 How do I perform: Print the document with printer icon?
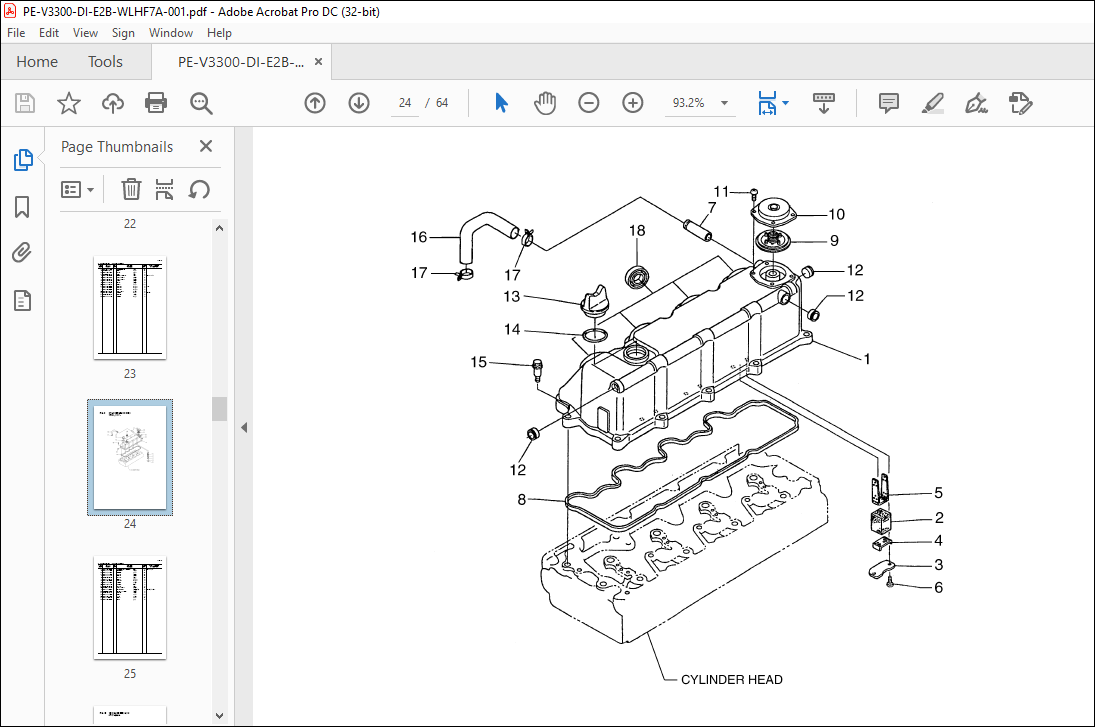156,103
